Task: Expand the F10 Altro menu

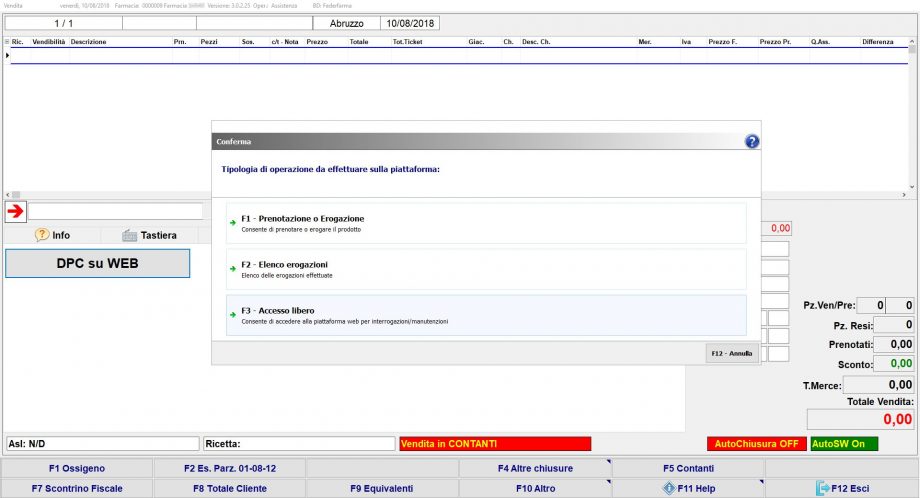Action: 534,488
